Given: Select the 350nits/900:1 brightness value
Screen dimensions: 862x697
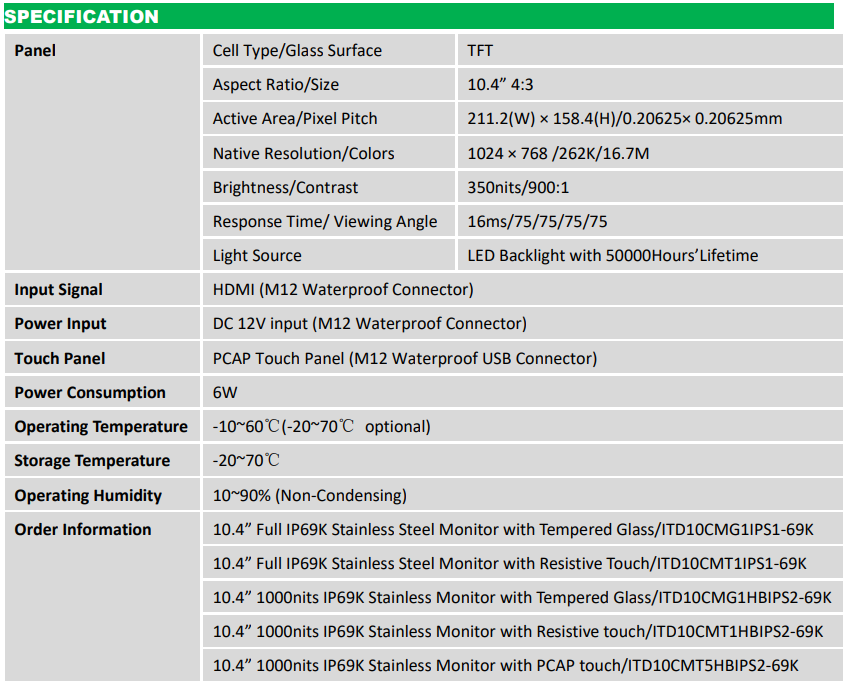Looking at the screenshot, I should (517, 188).
